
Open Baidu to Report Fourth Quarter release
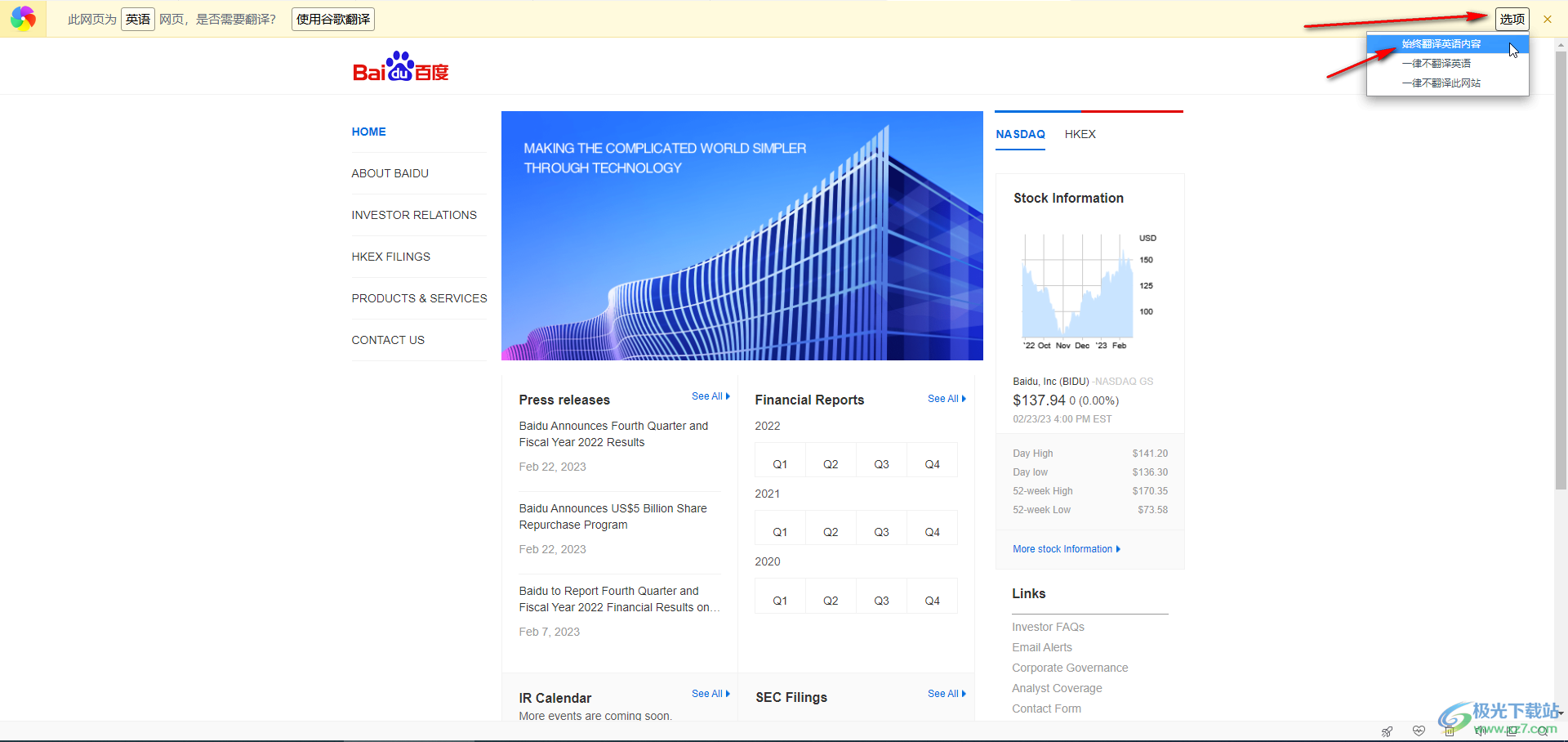[x=620, y=599]
